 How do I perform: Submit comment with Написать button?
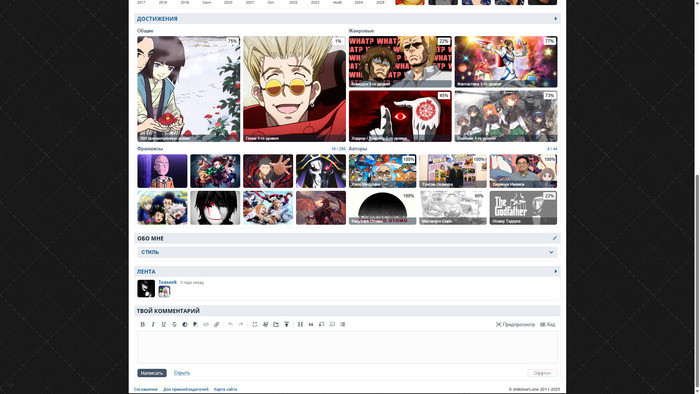pyautogui.click(x=152, y=373)
